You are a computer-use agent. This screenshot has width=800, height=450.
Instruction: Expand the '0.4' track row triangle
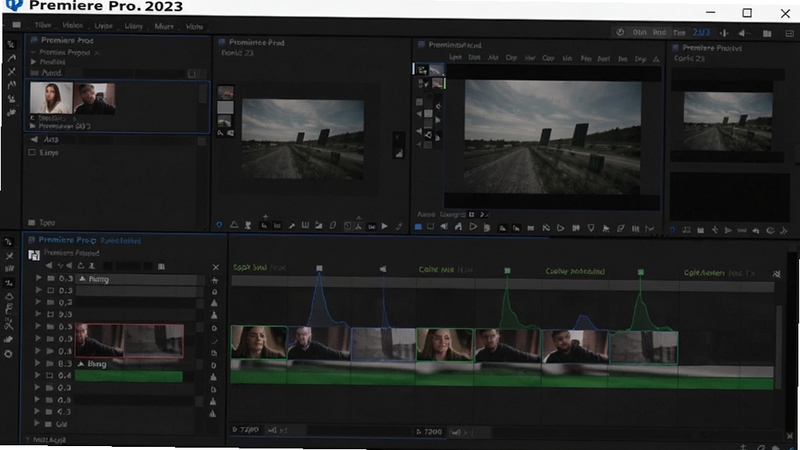pyautogui.click(x=37, y=375)
